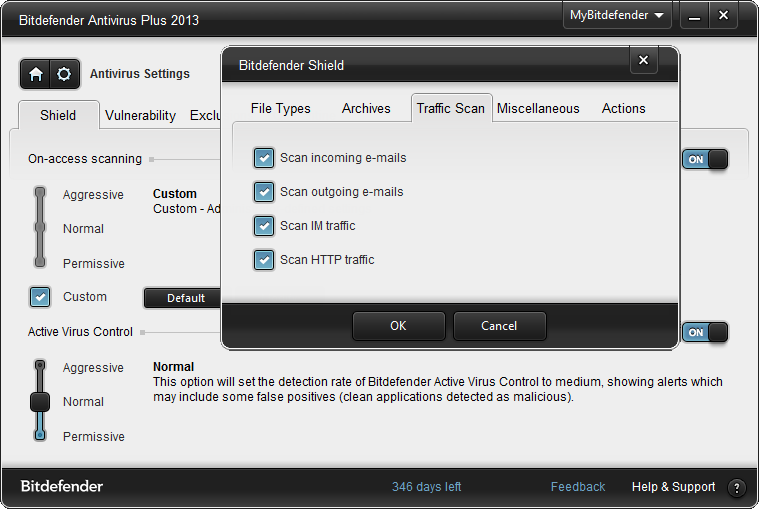
Task: Open the Vulnerability tab
Action: [x=140, y=116]
